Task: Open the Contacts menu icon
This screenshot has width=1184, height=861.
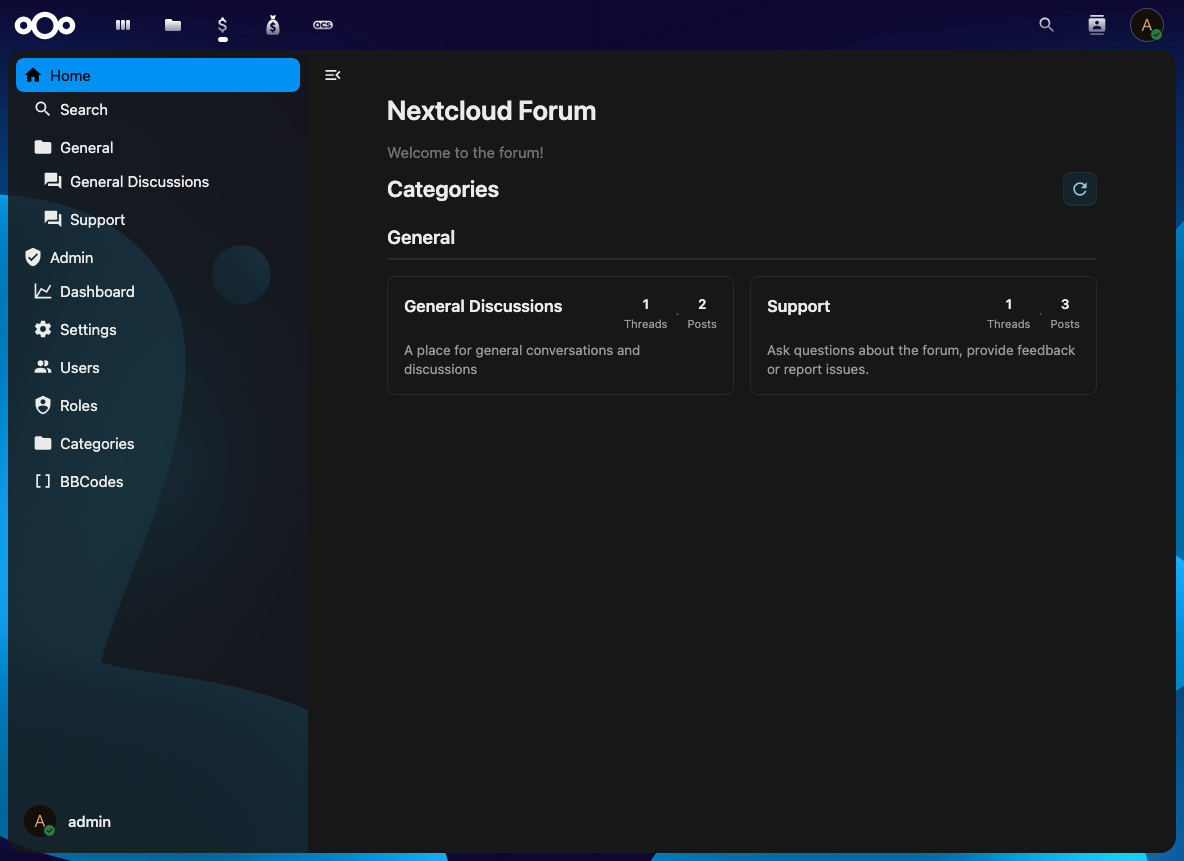Action: point(1097,25)
